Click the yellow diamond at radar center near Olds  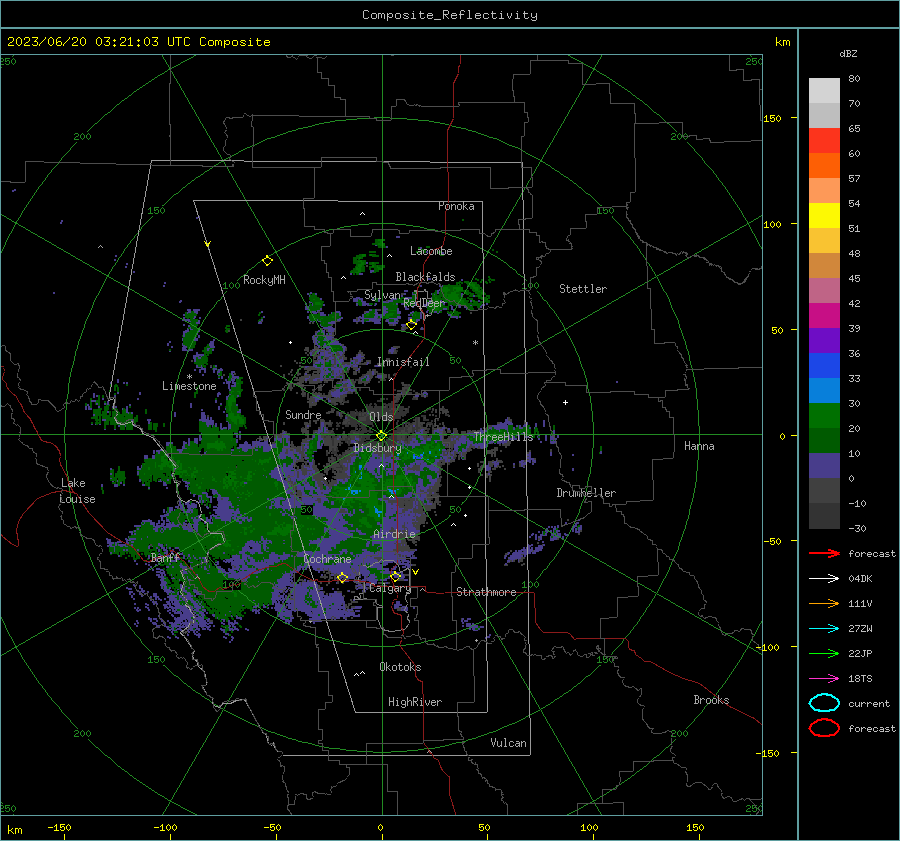click(382, 436)
